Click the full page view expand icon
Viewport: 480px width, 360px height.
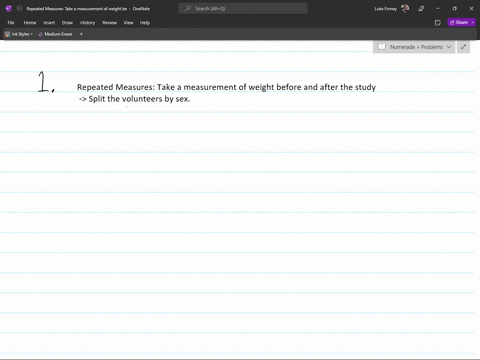pos(463,47)
